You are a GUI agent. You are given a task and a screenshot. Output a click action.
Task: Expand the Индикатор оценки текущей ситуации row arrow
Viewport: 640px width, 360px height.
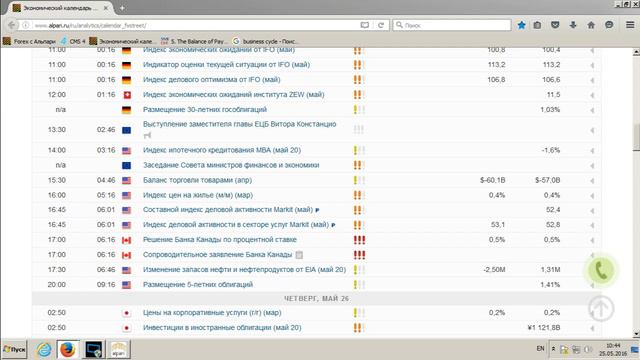[x=591, y=65]
